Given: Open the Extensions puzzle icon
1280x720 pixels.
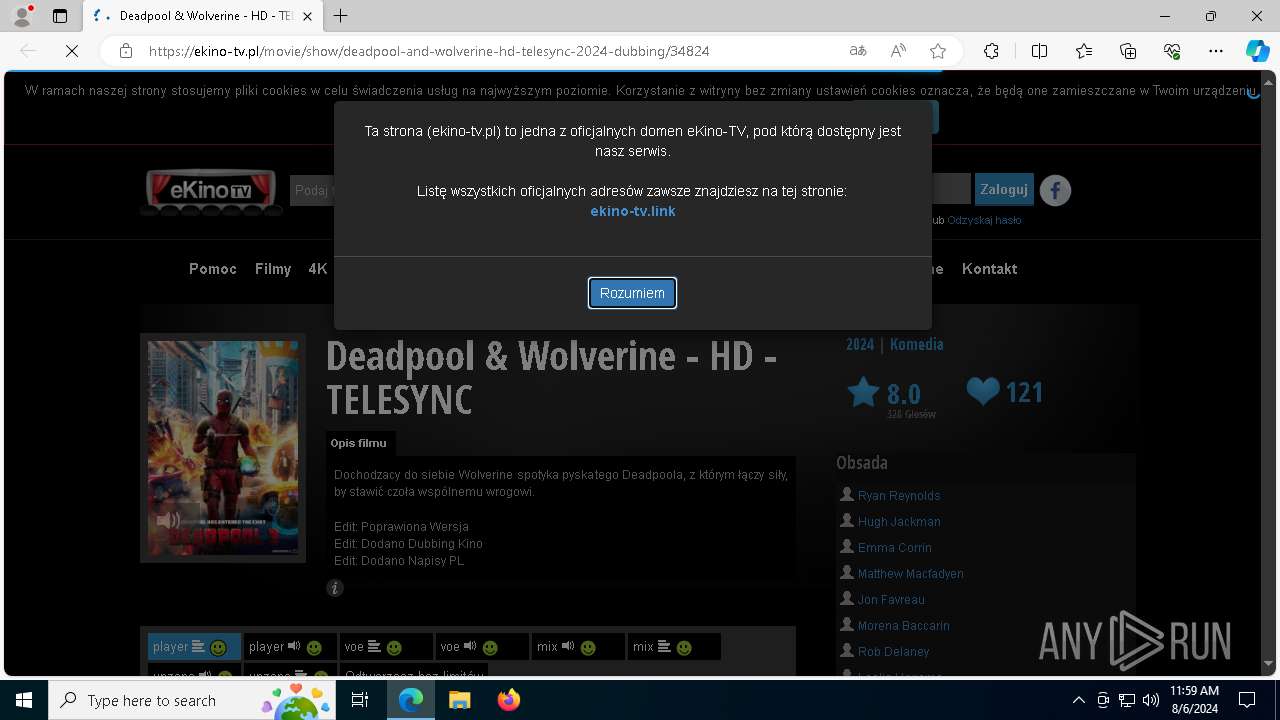Looking at the screenshot, I should coord(991,51).
